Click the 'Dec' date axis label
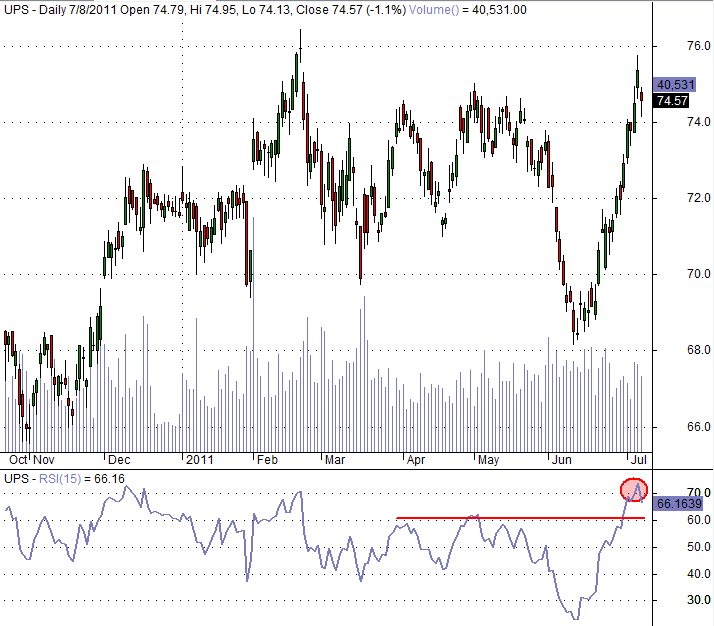The image size is (714, 626). [119, 460]
